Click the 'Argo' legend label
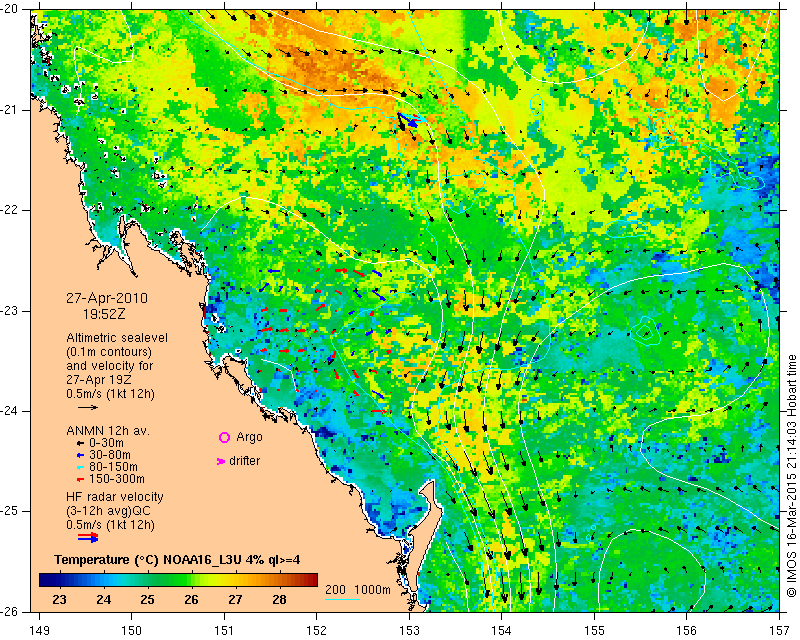The image size is (800, 640). pos(249,437)
